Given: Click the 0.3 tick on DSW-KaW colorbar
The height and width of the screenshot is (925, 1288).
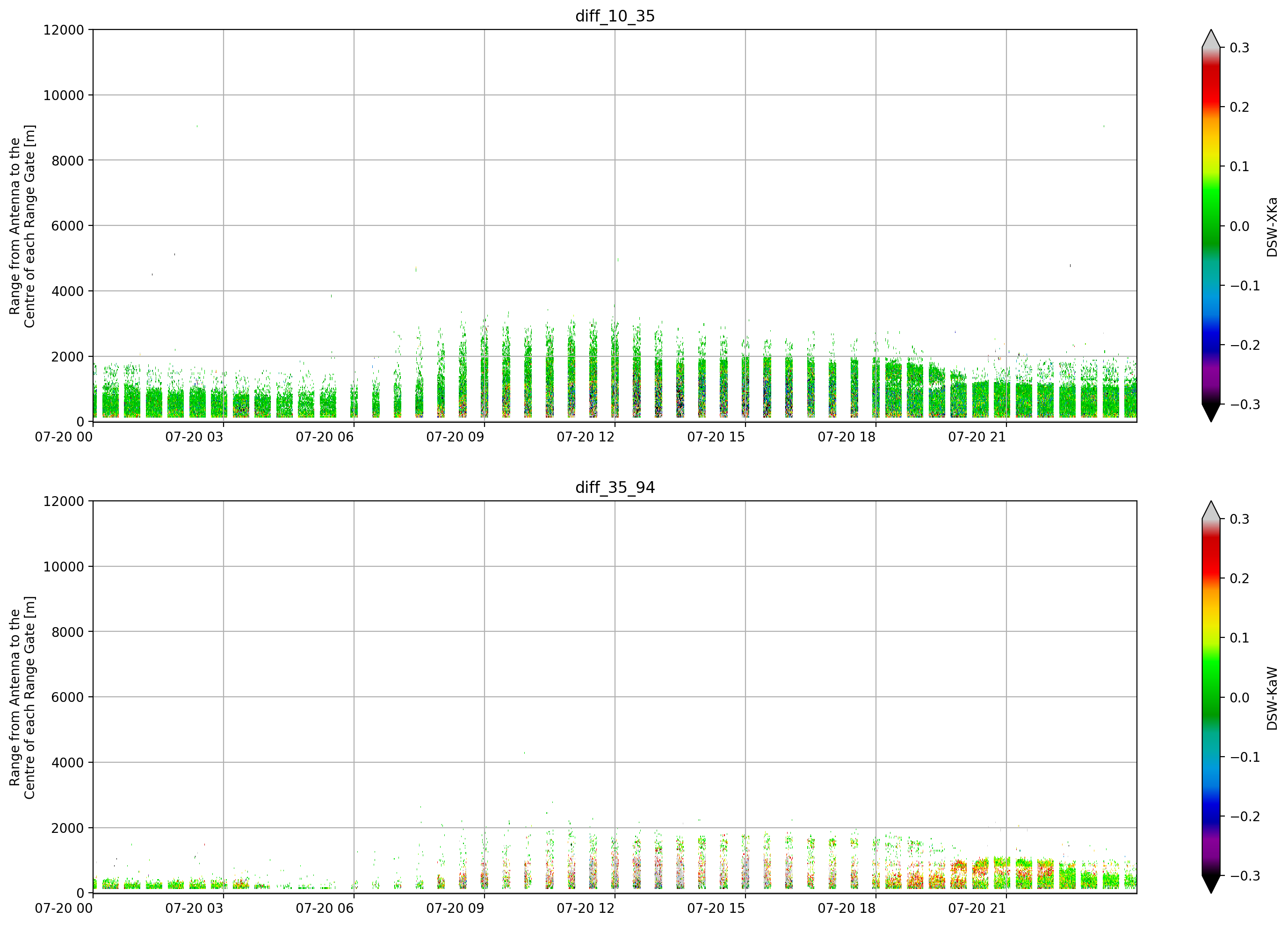Looking at the screenshot, I should point(1240,519).
